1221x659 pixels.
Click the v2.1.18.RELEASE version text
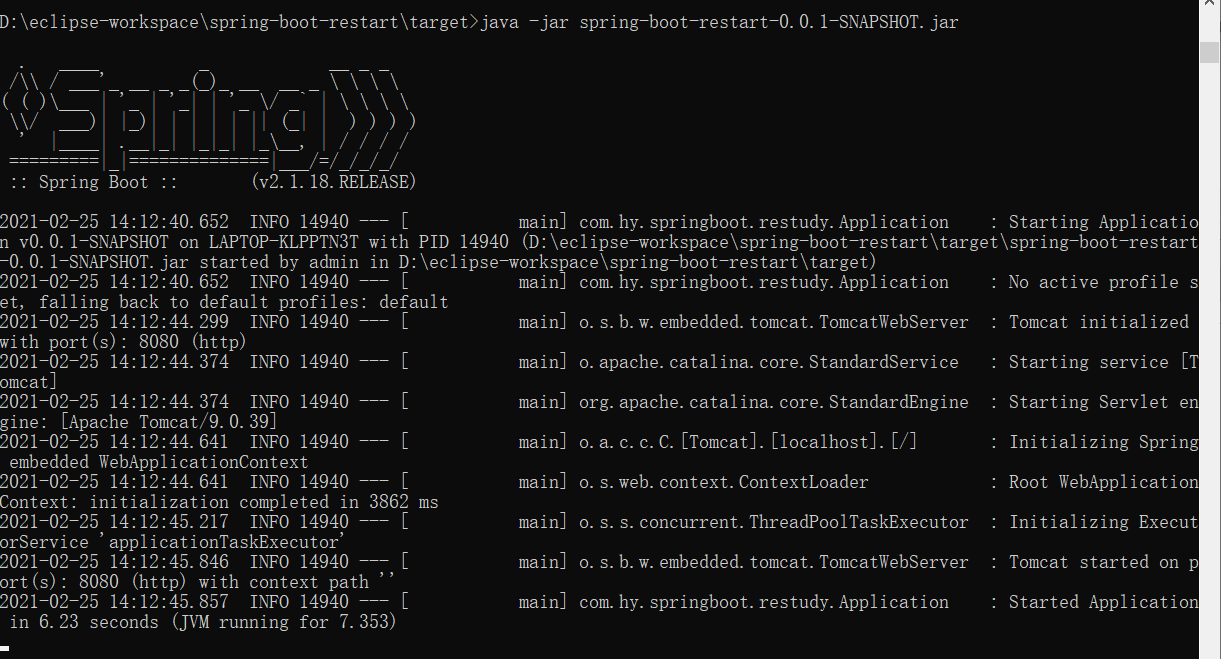(x=334, y=182)
